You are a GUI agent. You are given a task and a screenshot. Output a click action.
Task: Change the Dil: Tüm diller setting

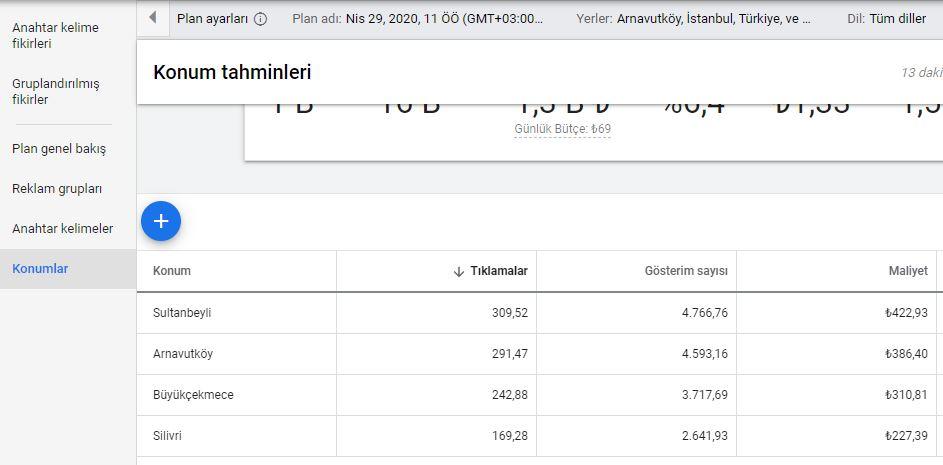(886, 19)
